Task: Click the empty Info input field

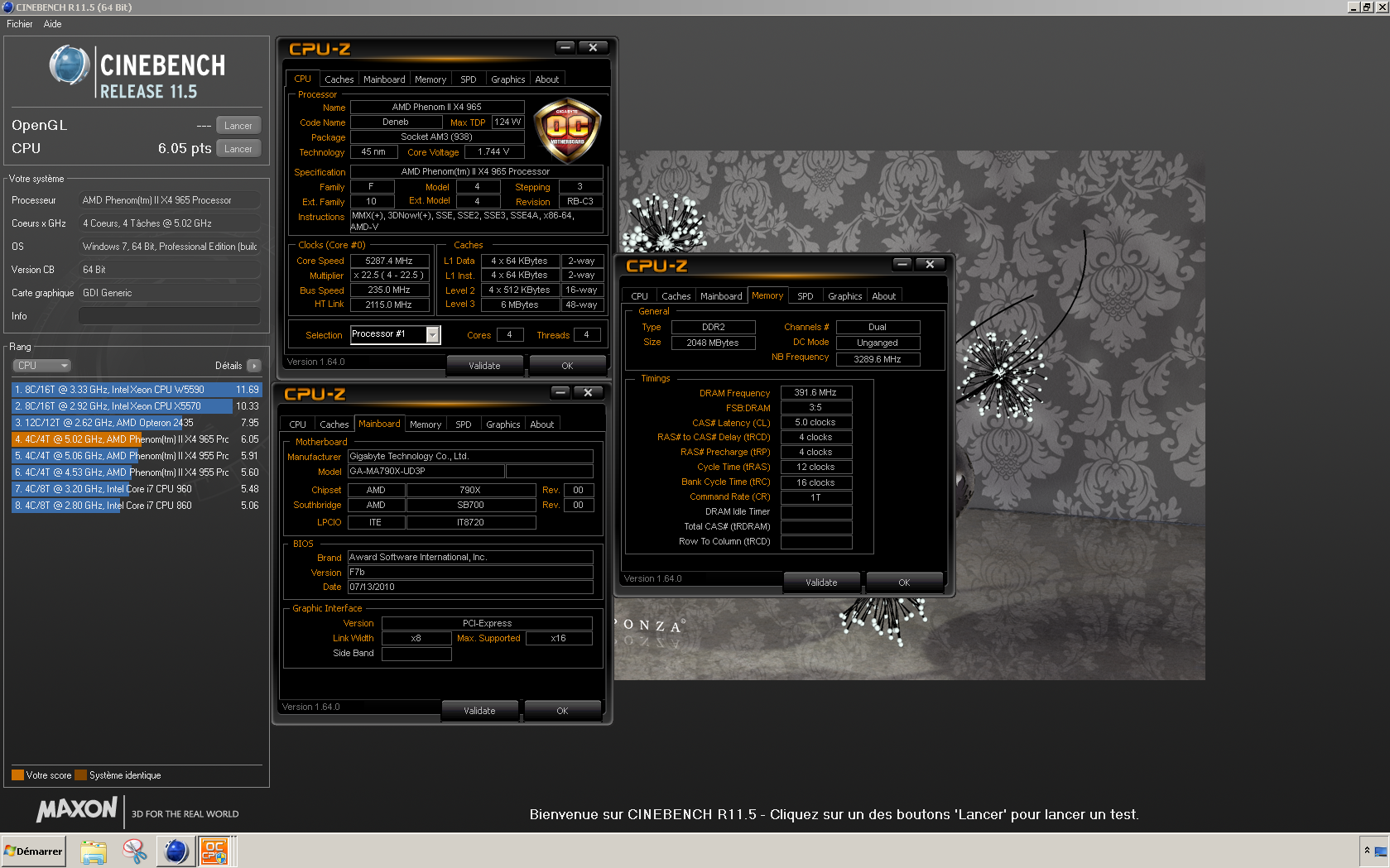Action: (x=170, y=316)
